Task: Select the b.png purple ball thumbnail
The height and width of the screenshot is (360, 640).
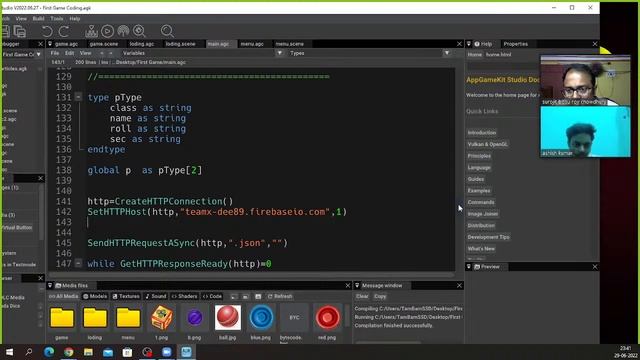Action: 195,318
